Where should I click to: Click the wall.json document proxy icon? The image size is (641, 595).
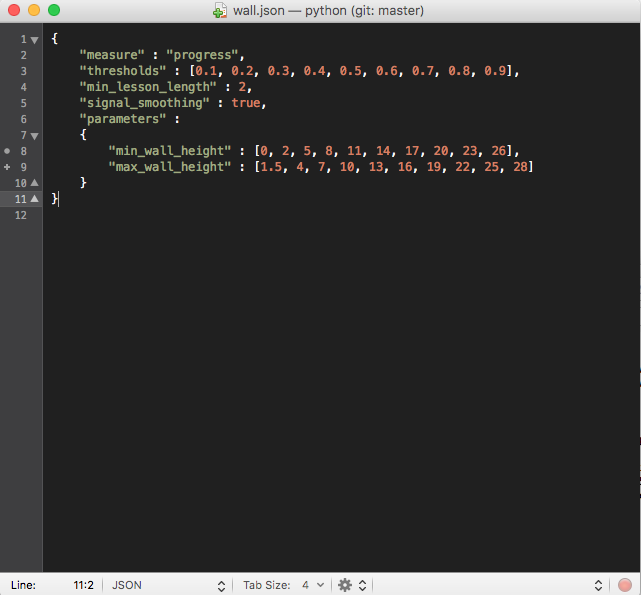[220, 11]
